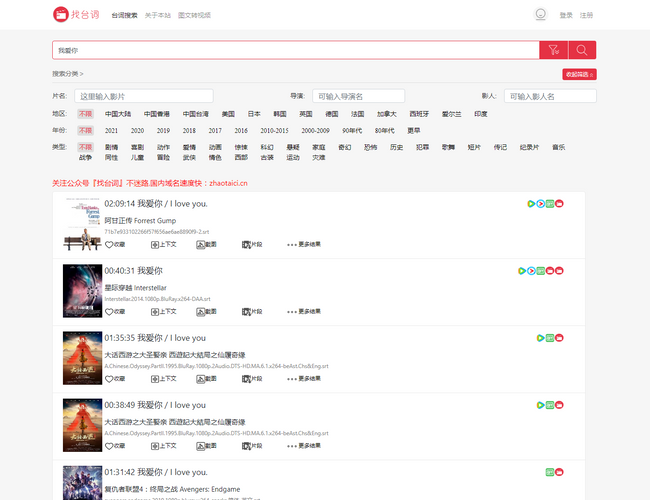Screen dimensions: 650x500
Task: Select the 科幻 genre filter tag
Action: 267,147
